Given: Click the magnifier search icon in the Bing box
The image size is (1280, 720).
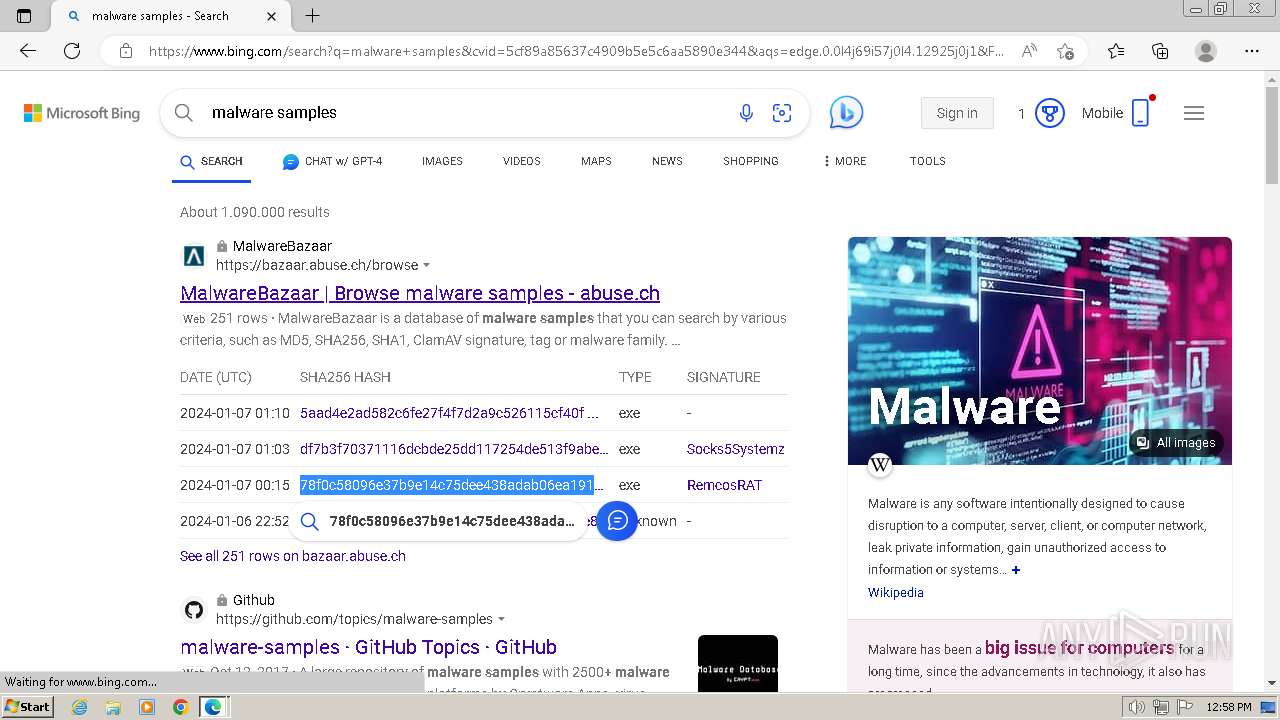Looking at the screenshot, I should [184, 113].
